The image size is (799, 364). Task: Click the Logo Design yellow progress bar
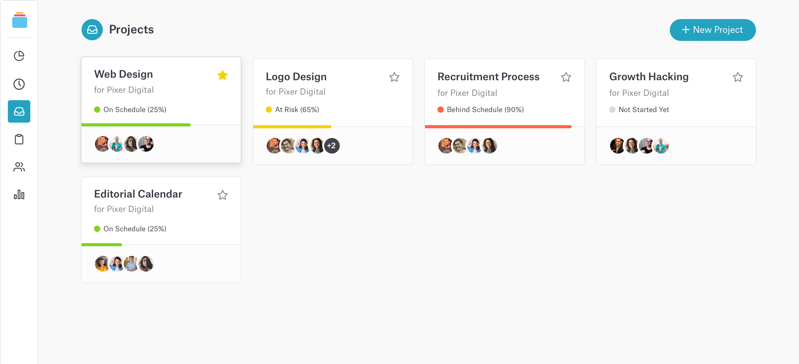click(292, 126)
